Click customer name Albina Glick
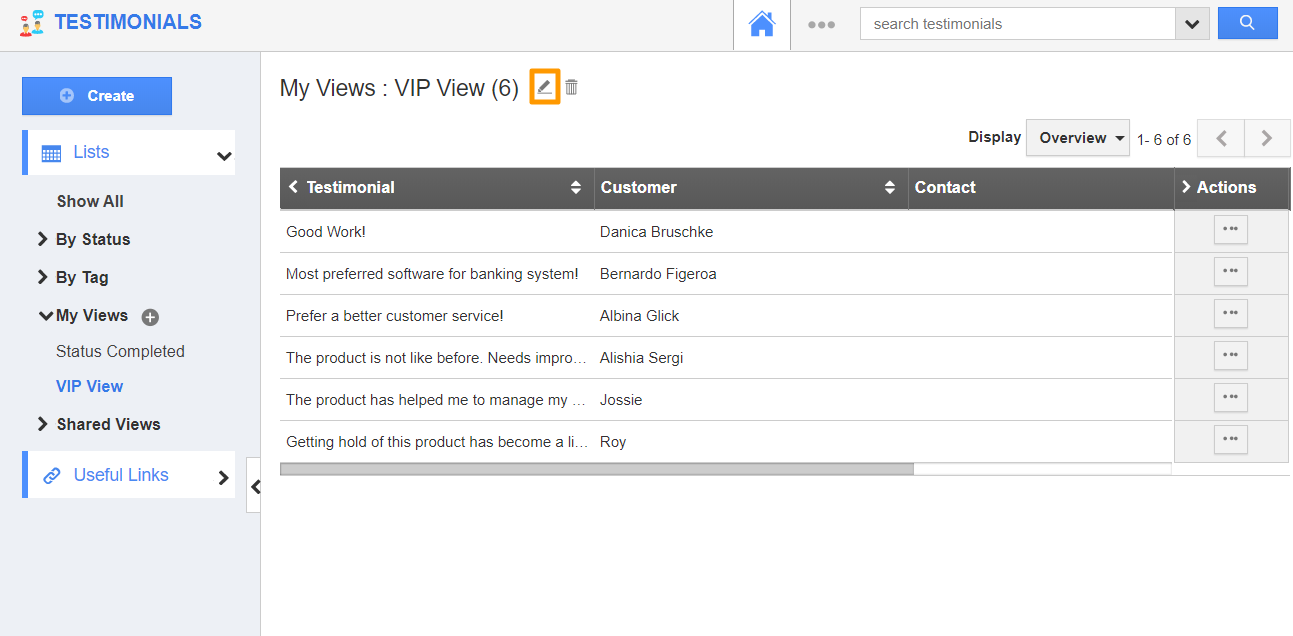 coord(639,316)
